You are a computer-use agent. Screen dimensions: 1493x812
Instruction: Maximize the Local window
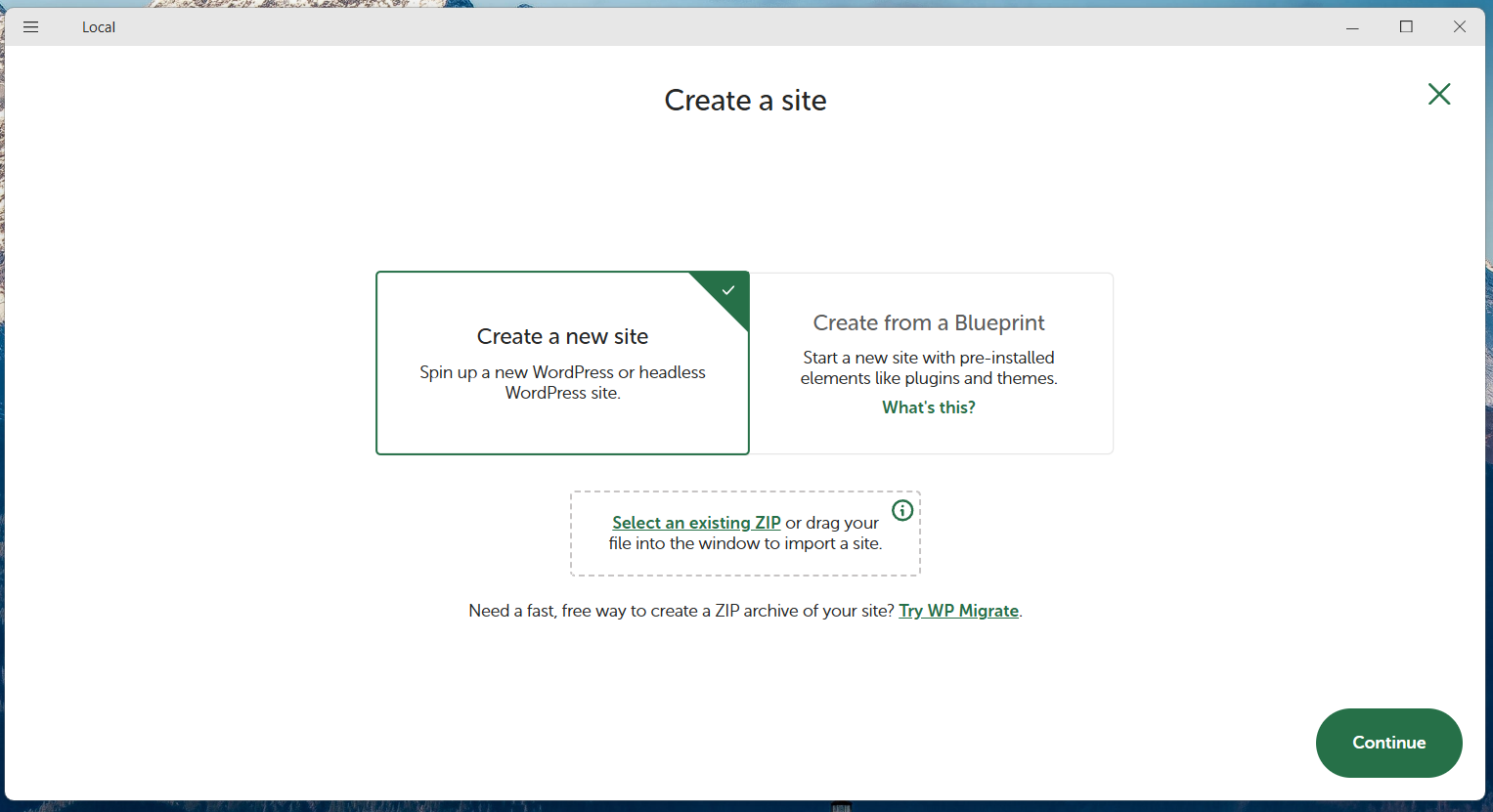click(x=1406, y=27)
